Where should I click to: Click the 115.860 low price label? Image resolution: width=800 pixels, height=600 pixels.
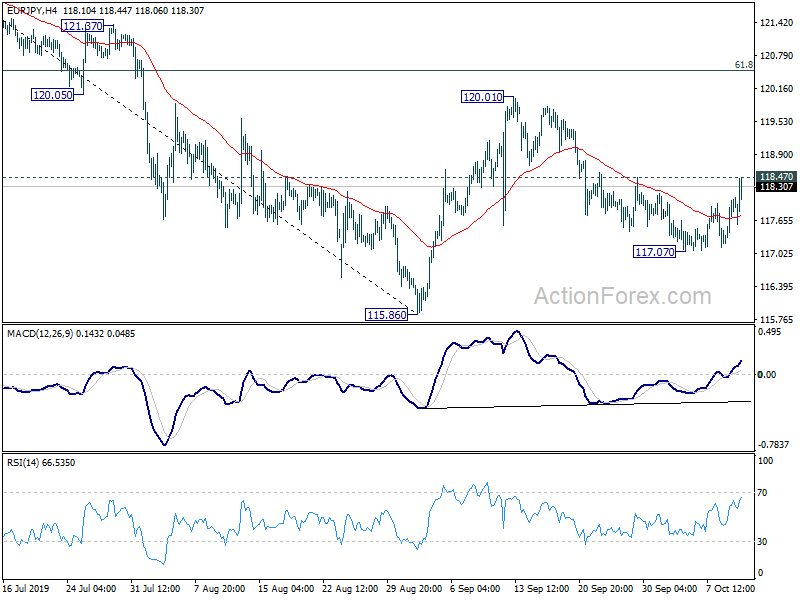[387, 315]
